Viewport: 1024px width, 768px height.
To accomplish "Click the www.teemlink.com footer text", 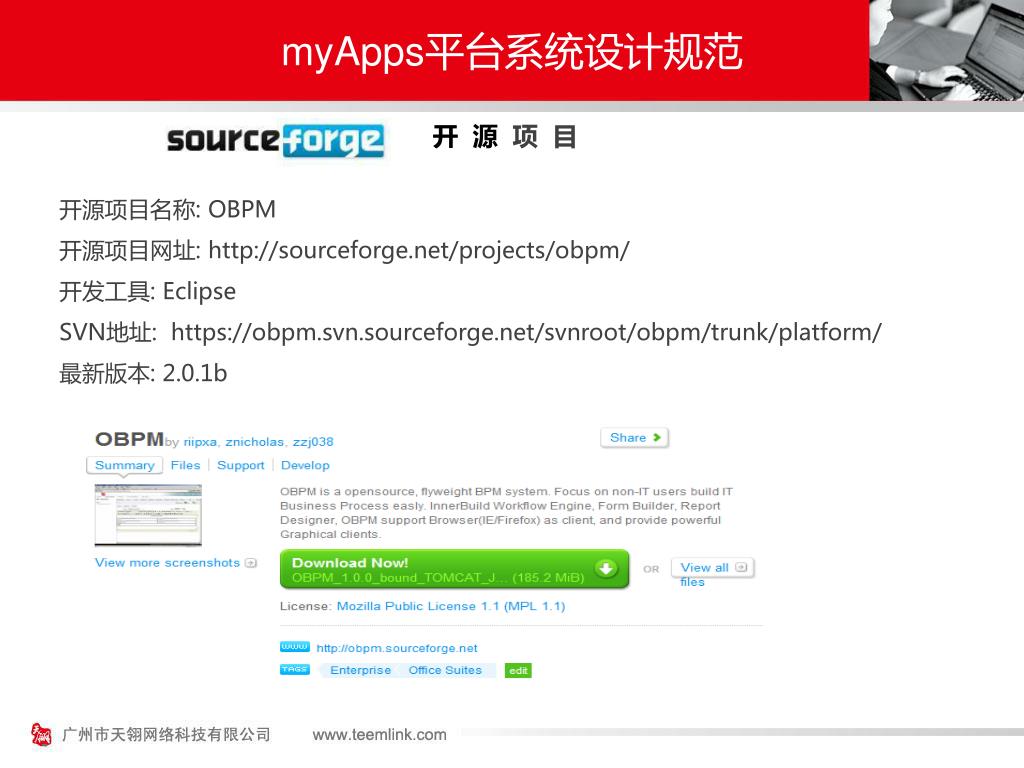I will pos(379,735).
